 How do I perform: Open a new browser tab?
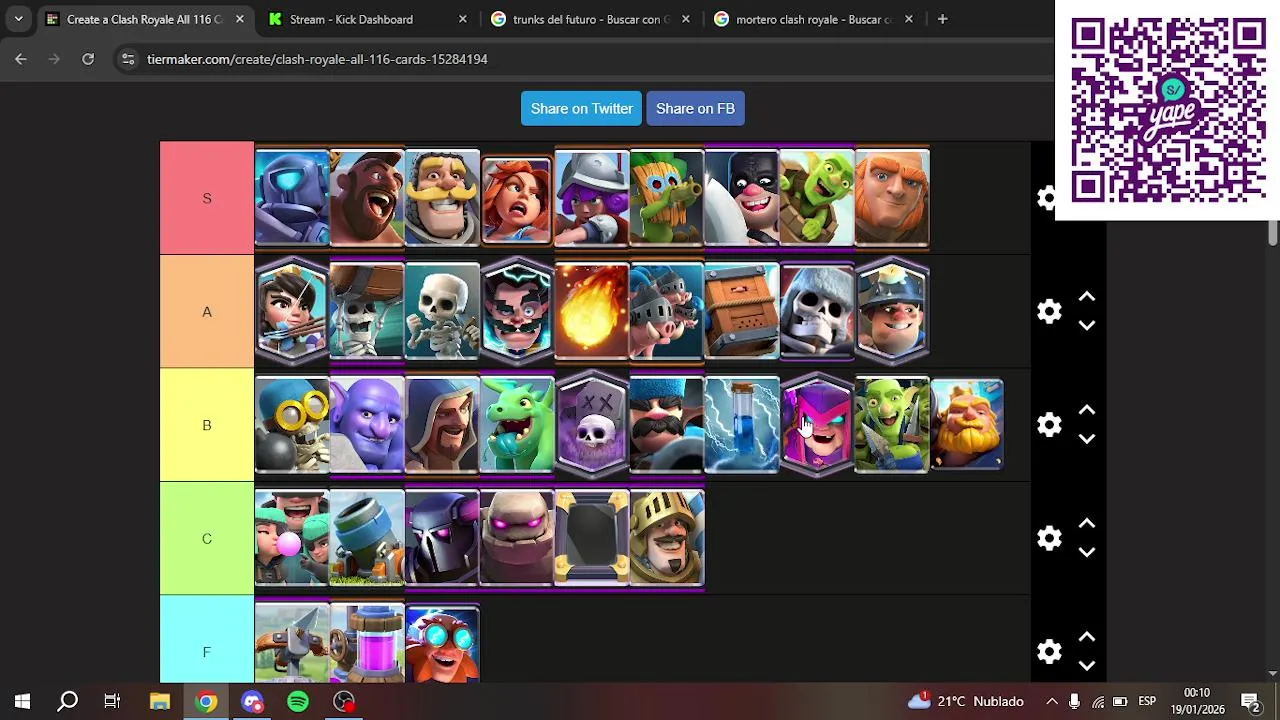tap(942, 19)
